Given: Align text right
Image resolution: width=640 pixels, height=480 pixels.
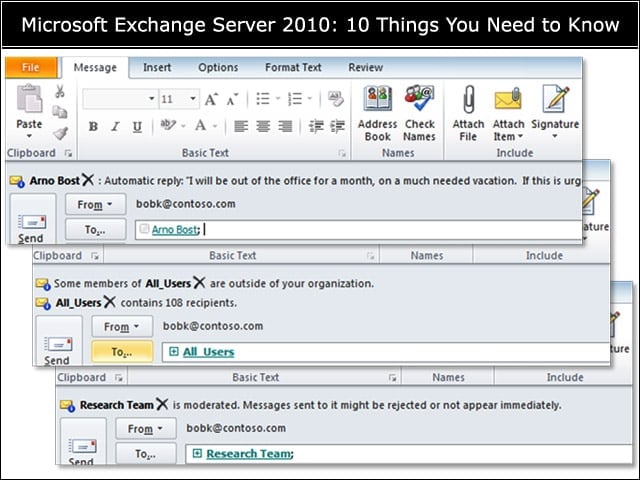Looking at the screenshot, I should [285, 126].
